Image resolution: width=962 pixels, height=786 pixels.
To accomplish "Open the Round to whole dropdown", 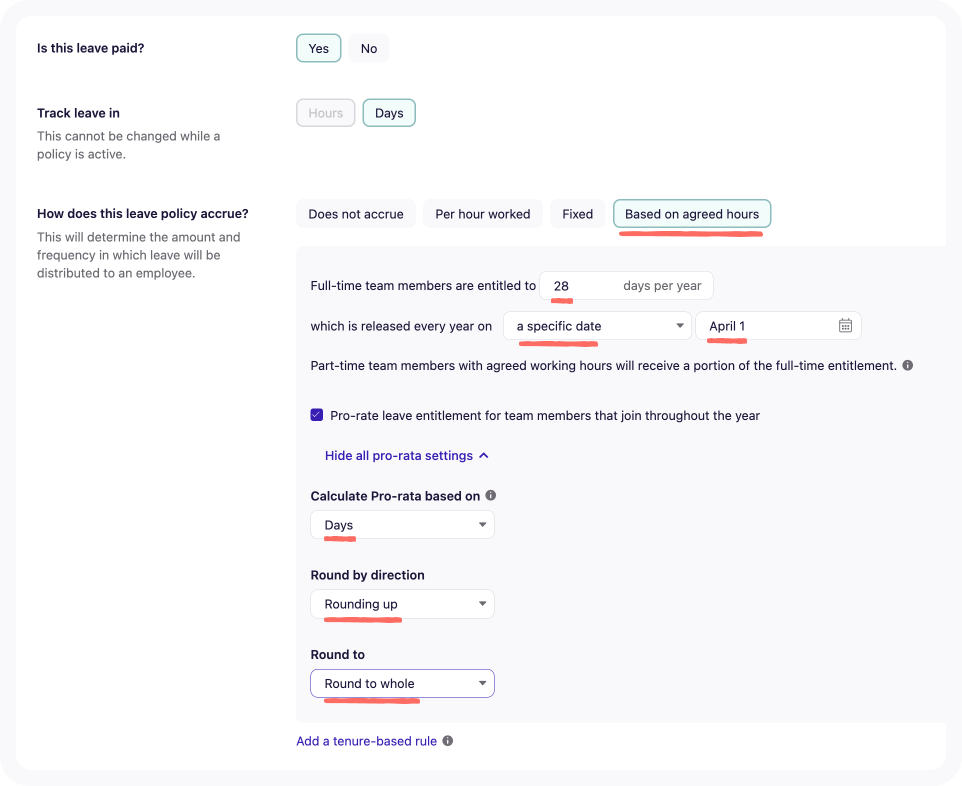I will click(x=402, y=684).
